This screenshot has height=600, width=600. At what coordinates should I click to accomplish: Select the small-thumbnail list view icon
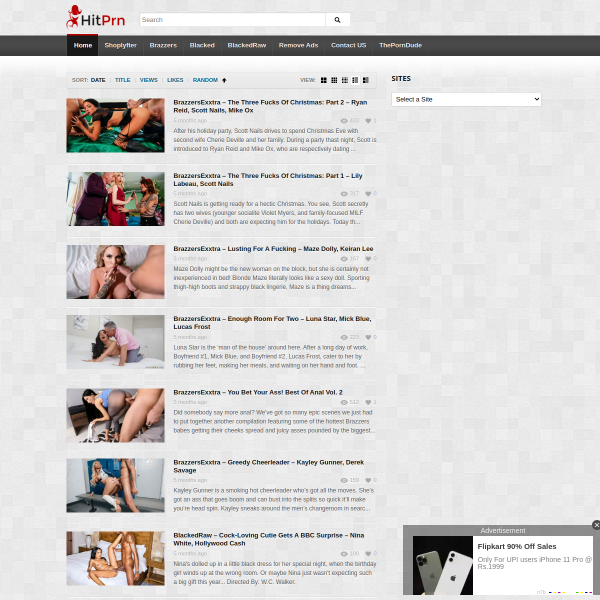coord(355,80)
